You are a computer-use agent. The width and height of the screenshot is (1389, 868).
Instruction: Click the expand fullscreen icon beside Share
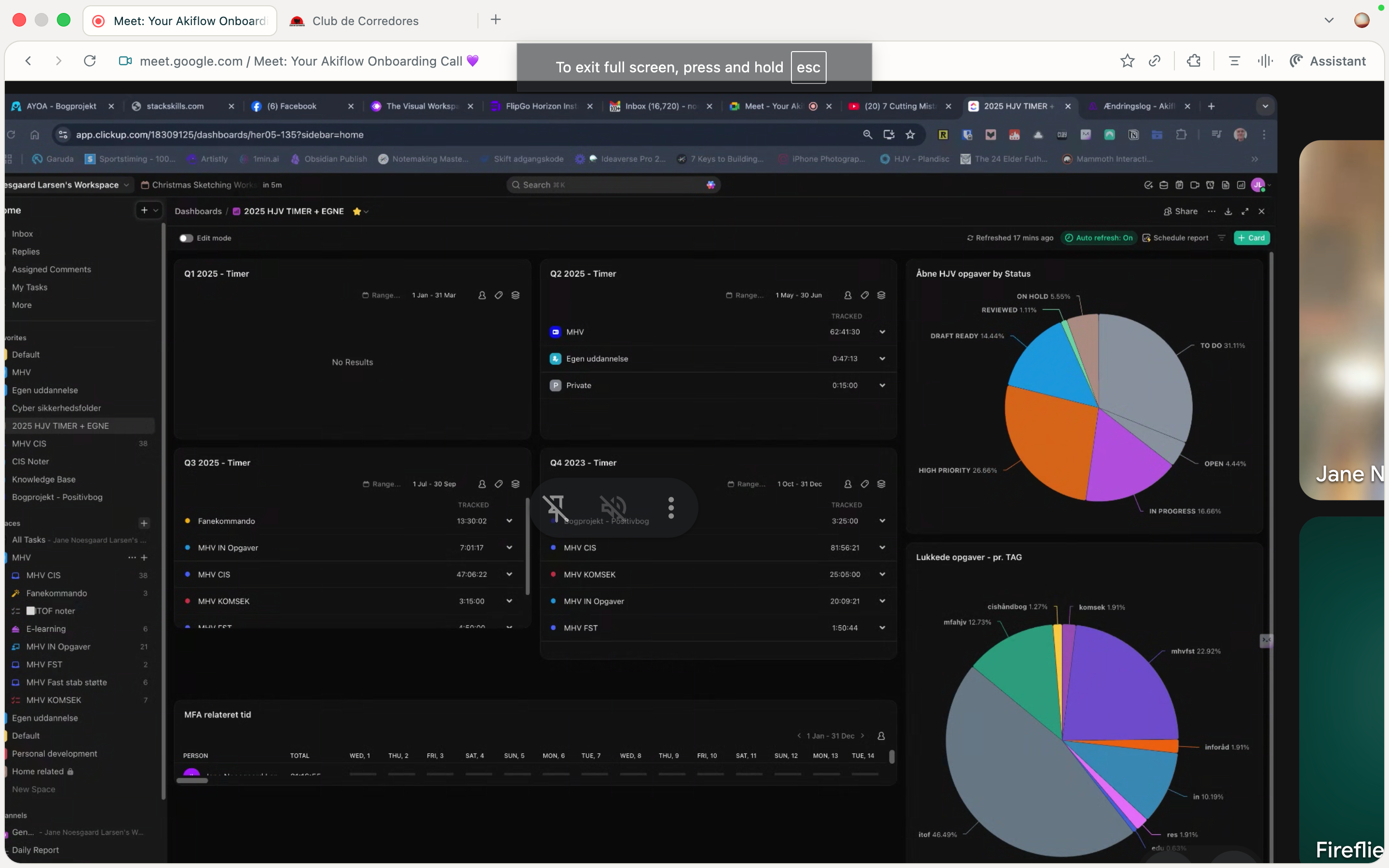coord(1245,211)
